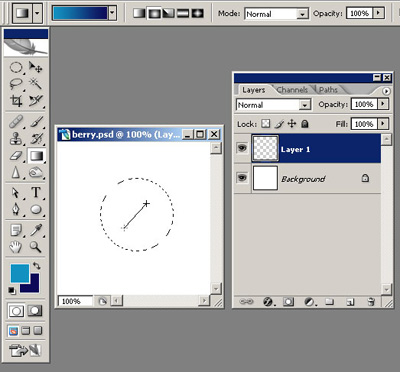Select the Path Selection arrow tool
This screenshot has height=372, width=400.
pos(16,193)
